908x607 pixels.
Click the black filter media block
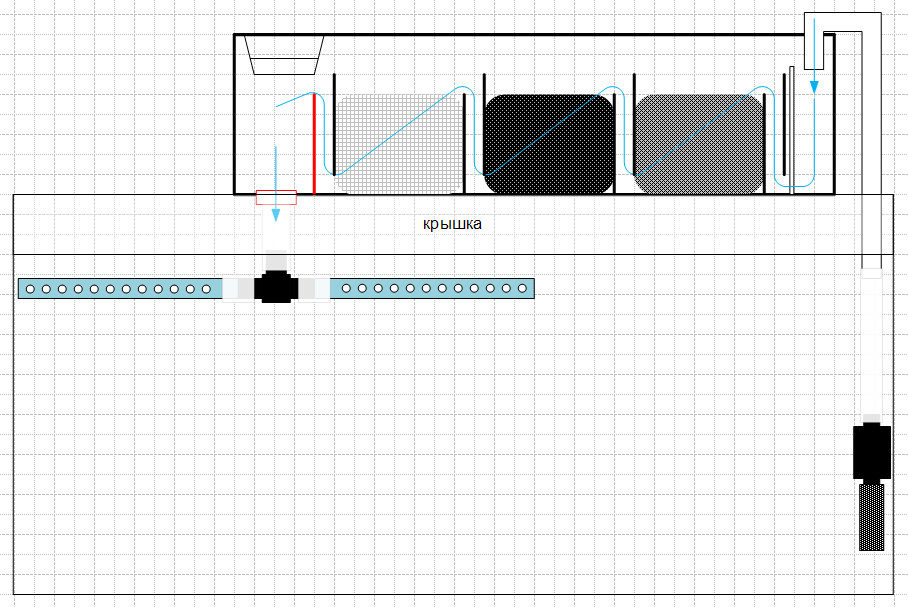[549, 145]
